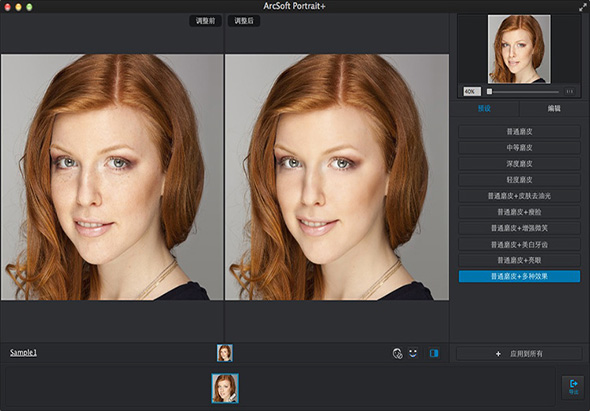
Task: Click the navigator preview thumbnail at top right
Action: click(x=519, y=49)
